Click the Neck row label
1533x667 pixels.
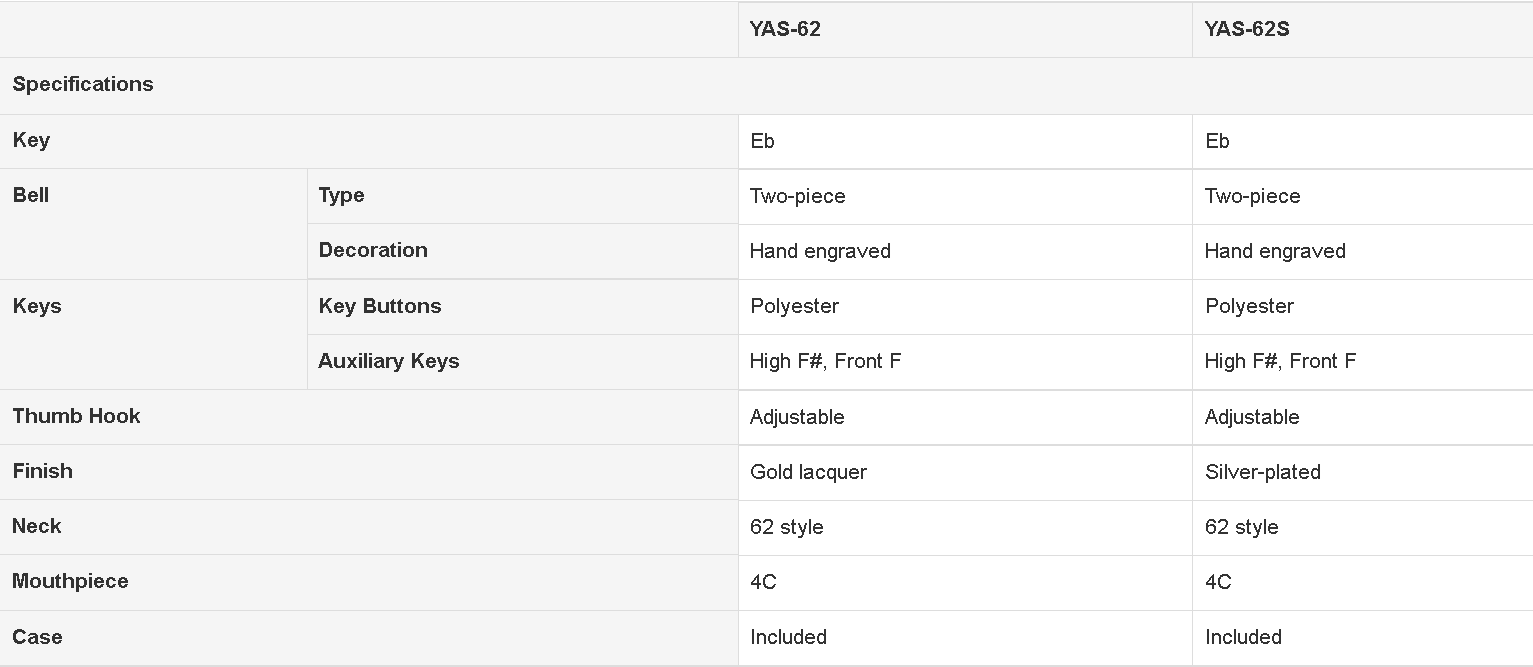coord(37,526)
